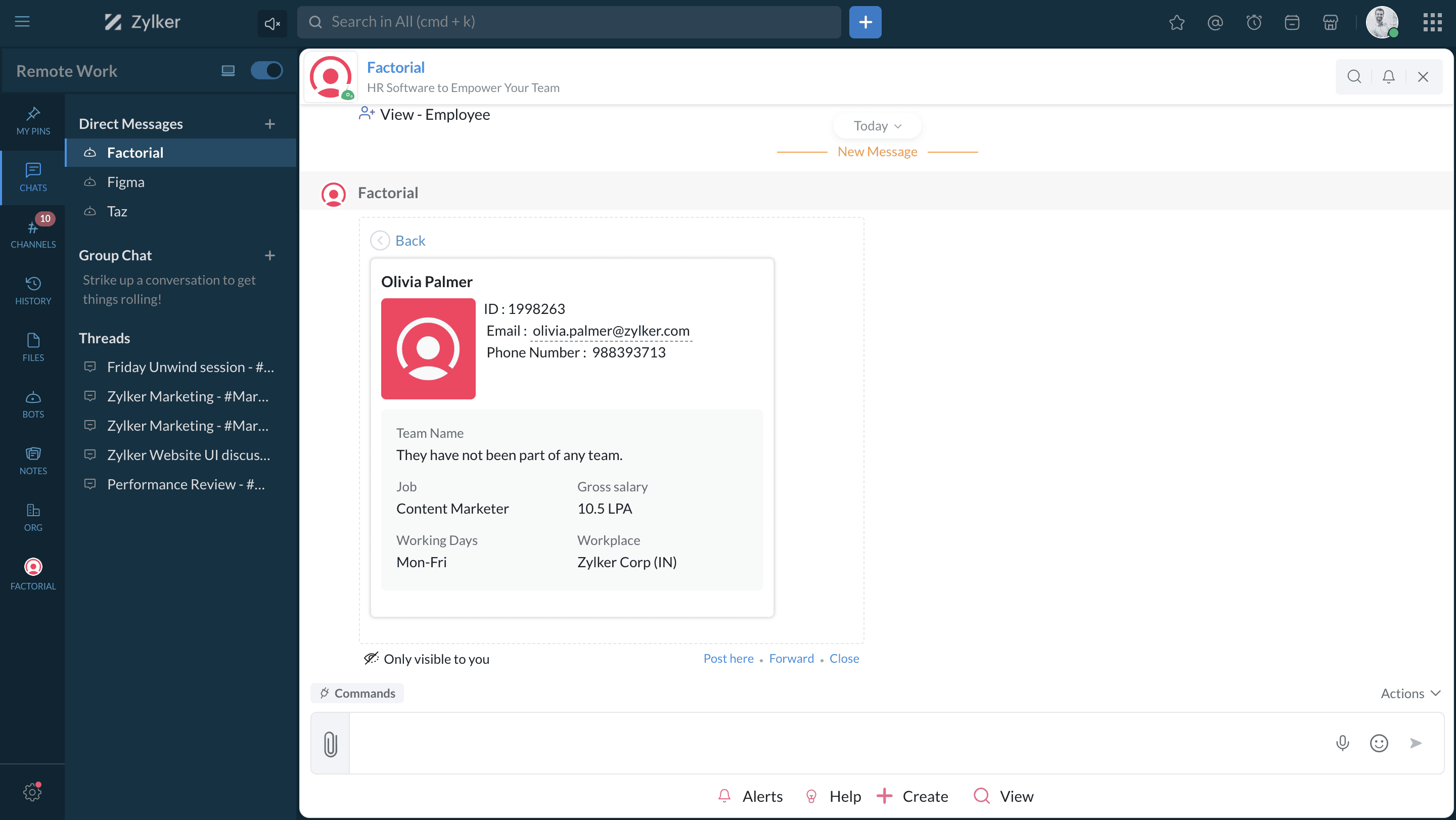Screen dimensions: 1456x820
Task: Expand the hamburger menu
Action: (22, 21)
